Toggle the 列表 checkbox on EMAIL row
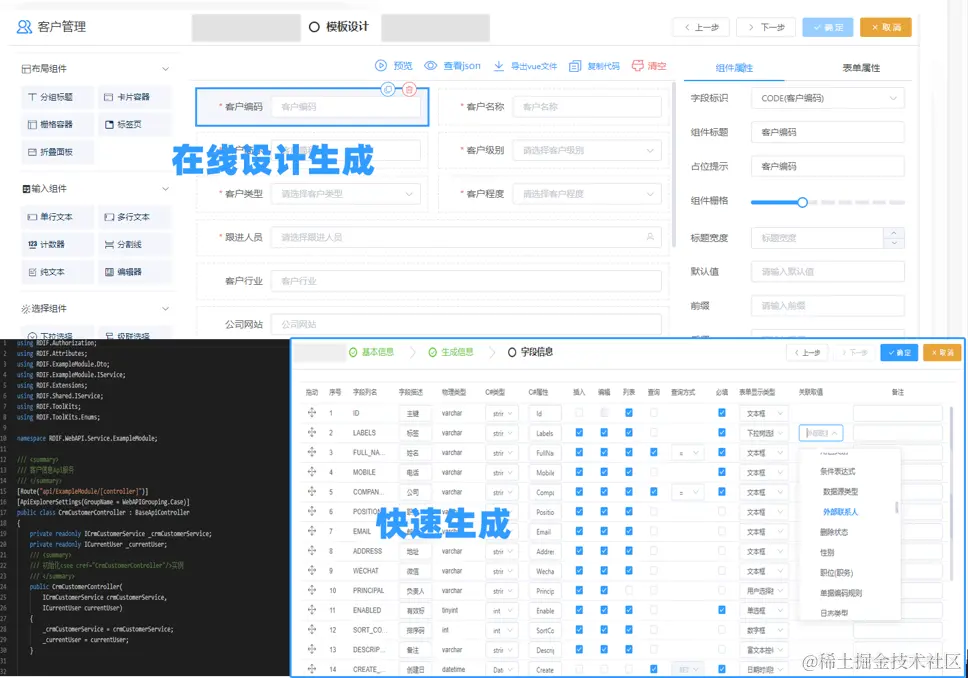 (627, 531)
